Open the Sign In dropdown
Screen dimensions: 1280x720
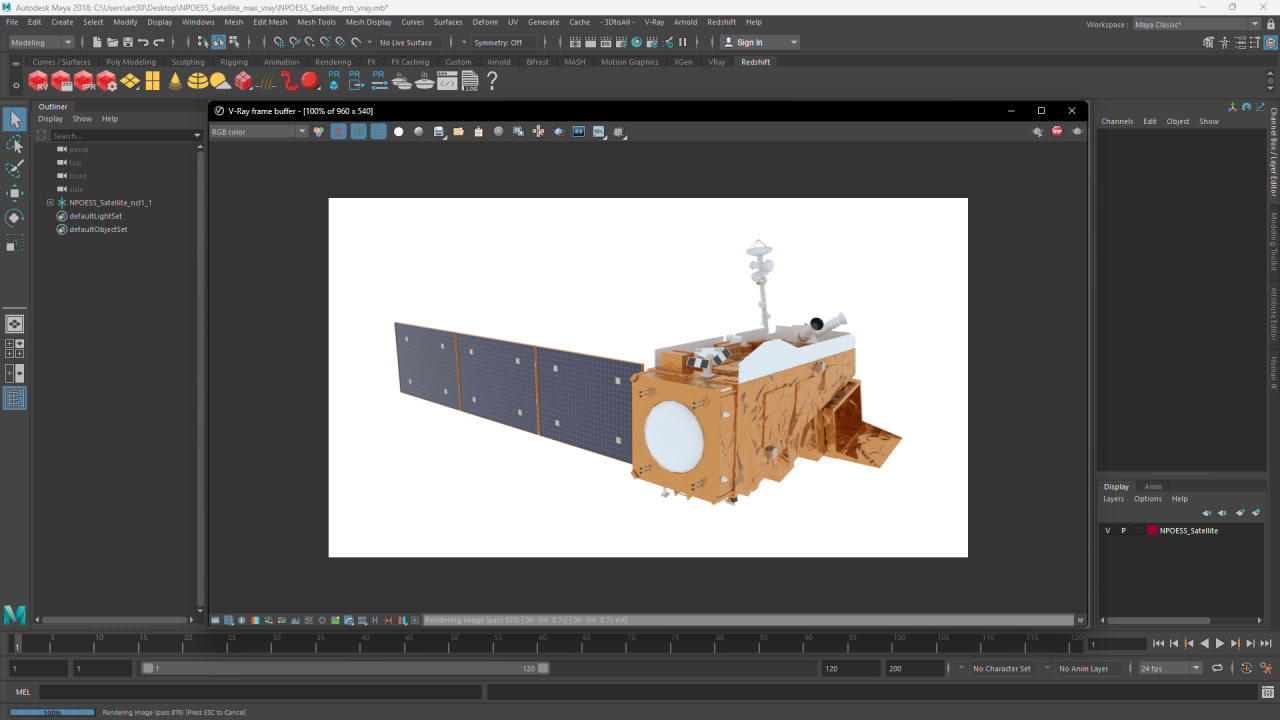[760, 42]
